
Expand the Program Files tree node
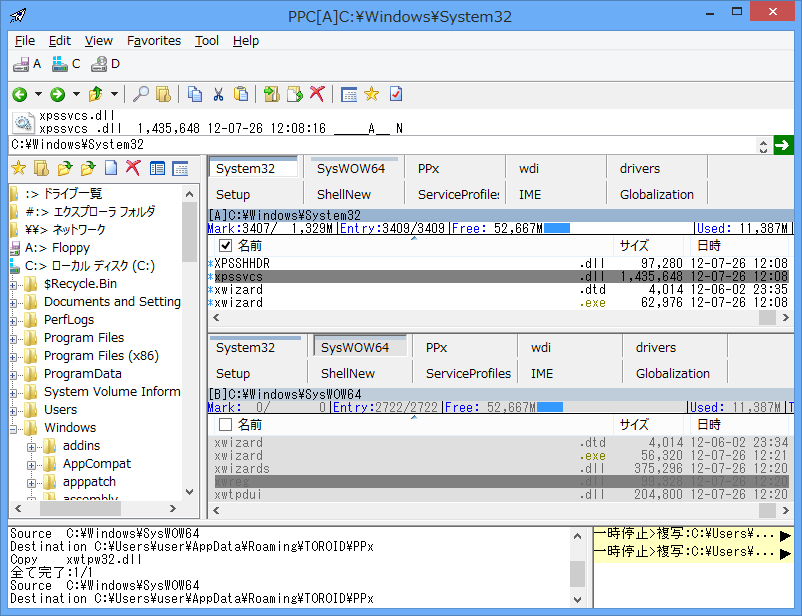[x=14, y=338]
